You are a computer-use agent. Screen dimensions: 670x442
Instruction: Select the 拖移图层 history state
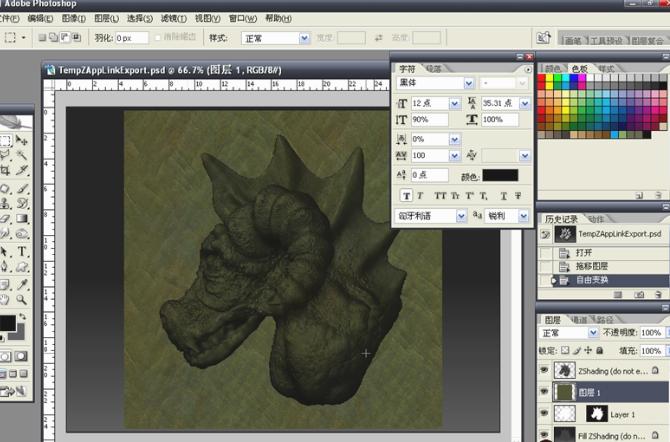click(590, 267)
